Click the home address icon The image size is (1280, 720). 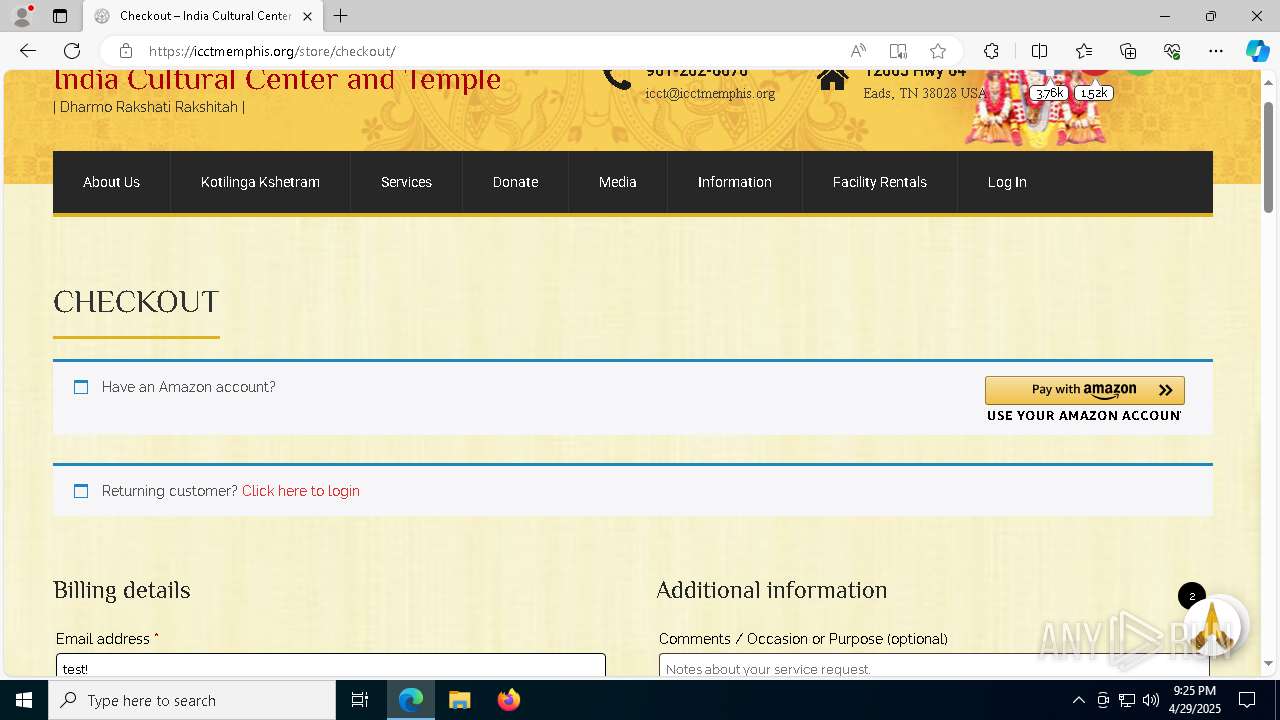pos(832,79)
